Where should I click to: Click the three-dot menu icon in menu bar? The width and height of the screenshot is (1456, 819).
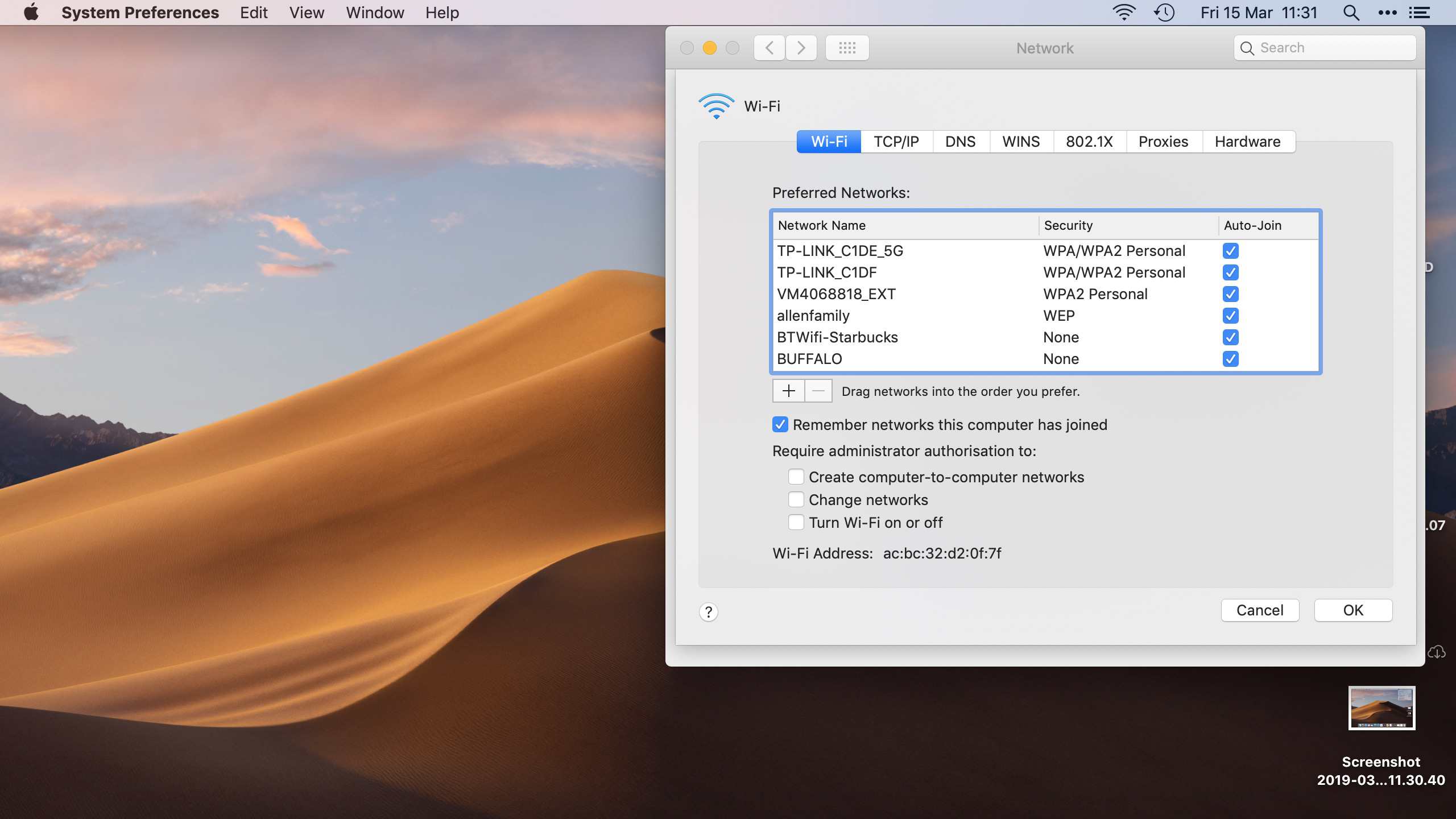[x=1387, y=12]
